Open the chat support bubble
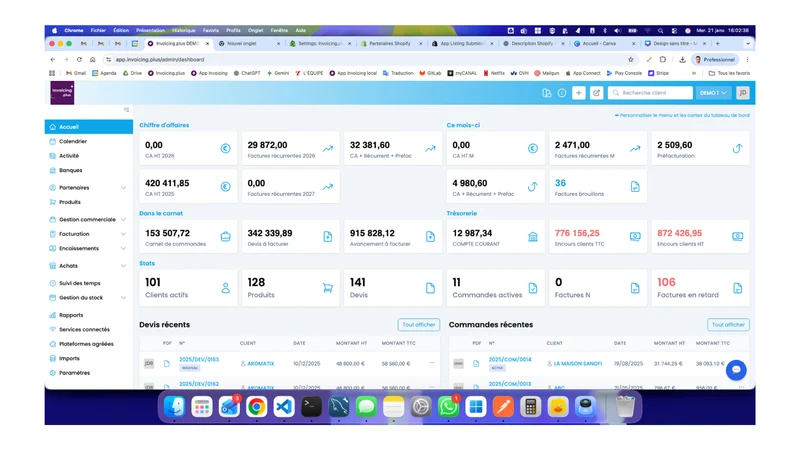 coord(736,370)
